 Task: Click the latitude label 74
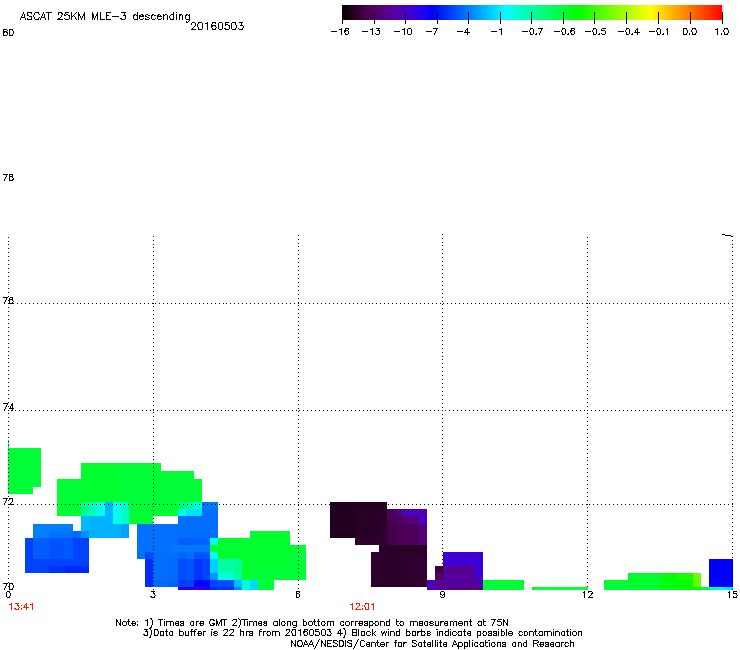[8, 407]
